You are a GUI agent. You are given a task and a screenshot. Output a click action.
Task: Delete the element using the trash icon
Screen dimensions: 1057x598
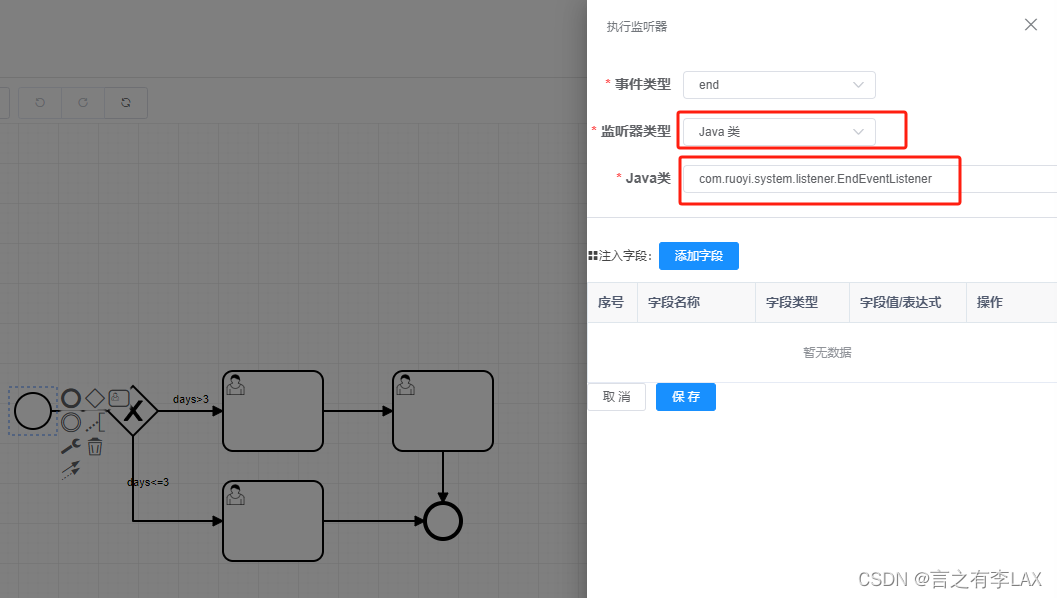pos(96,447)
